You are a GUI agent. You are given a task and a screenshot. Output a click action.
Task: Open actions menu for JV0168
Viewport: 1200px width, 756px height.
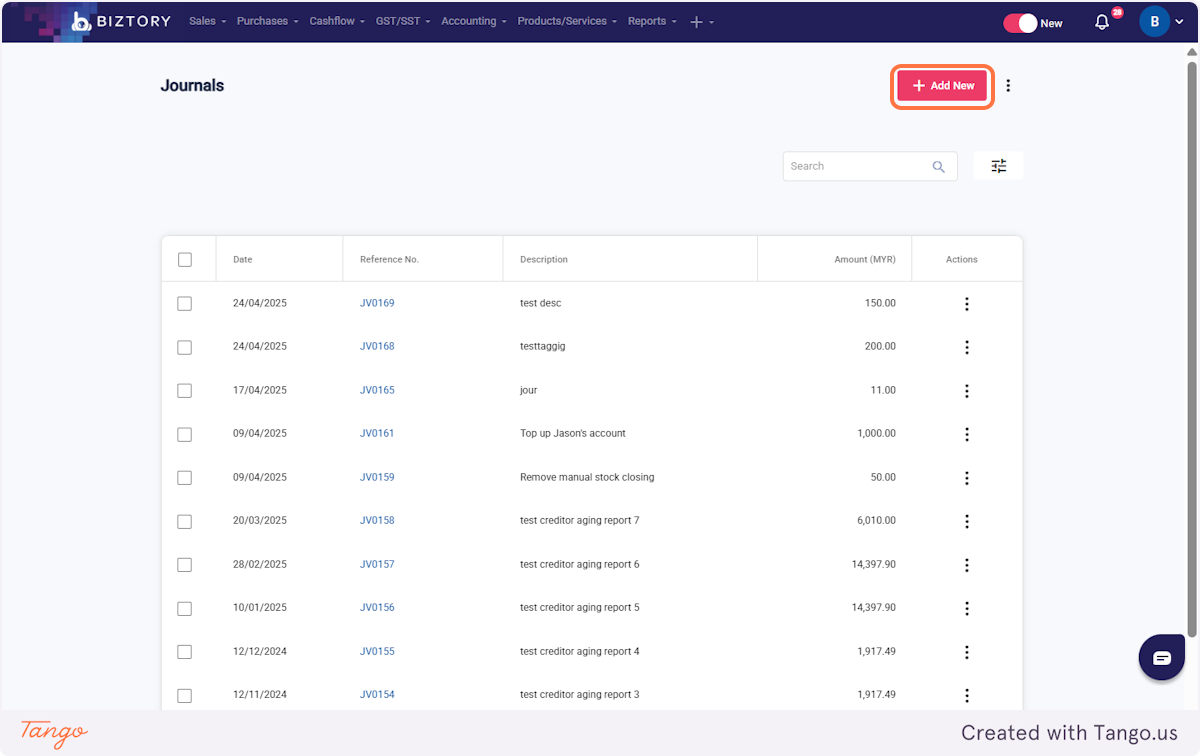pyautogui.click(x=967, y=347)
